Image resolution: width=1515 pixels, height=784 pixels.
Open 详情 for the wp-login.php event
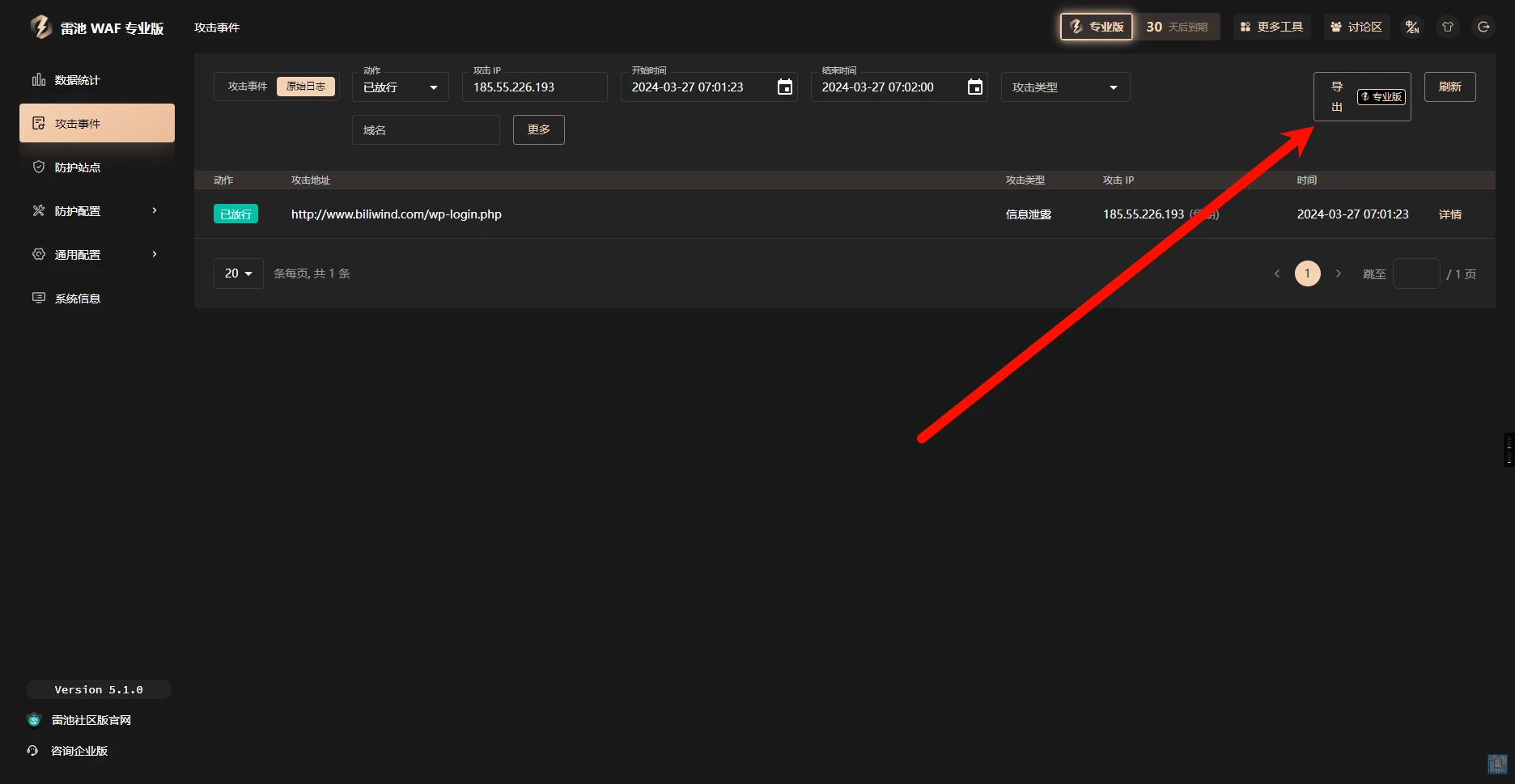pos(1449,214)
